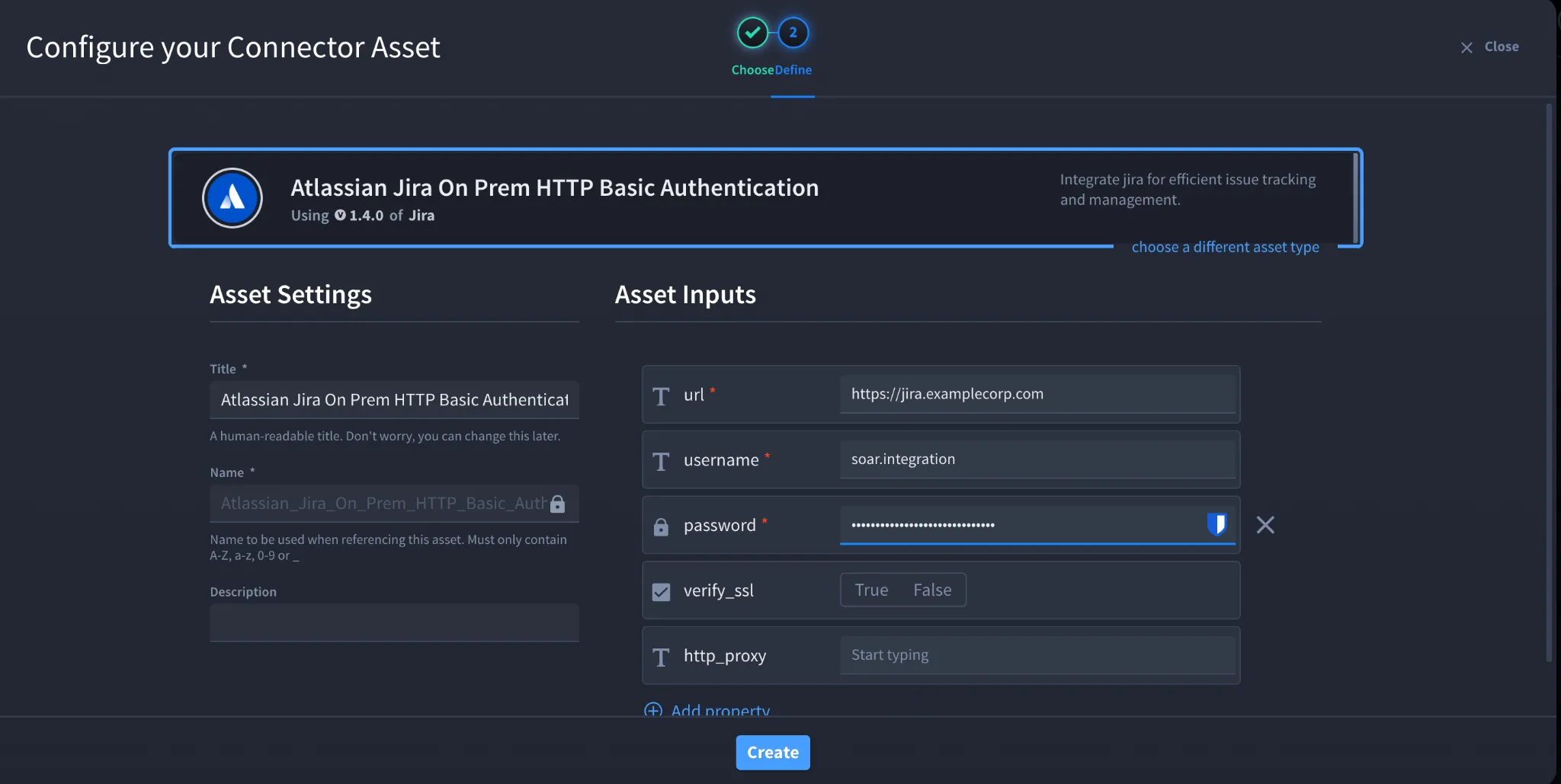Focus the Description input field
Image resolution: width=1561 pixels, height=784 pixels.
394,622
